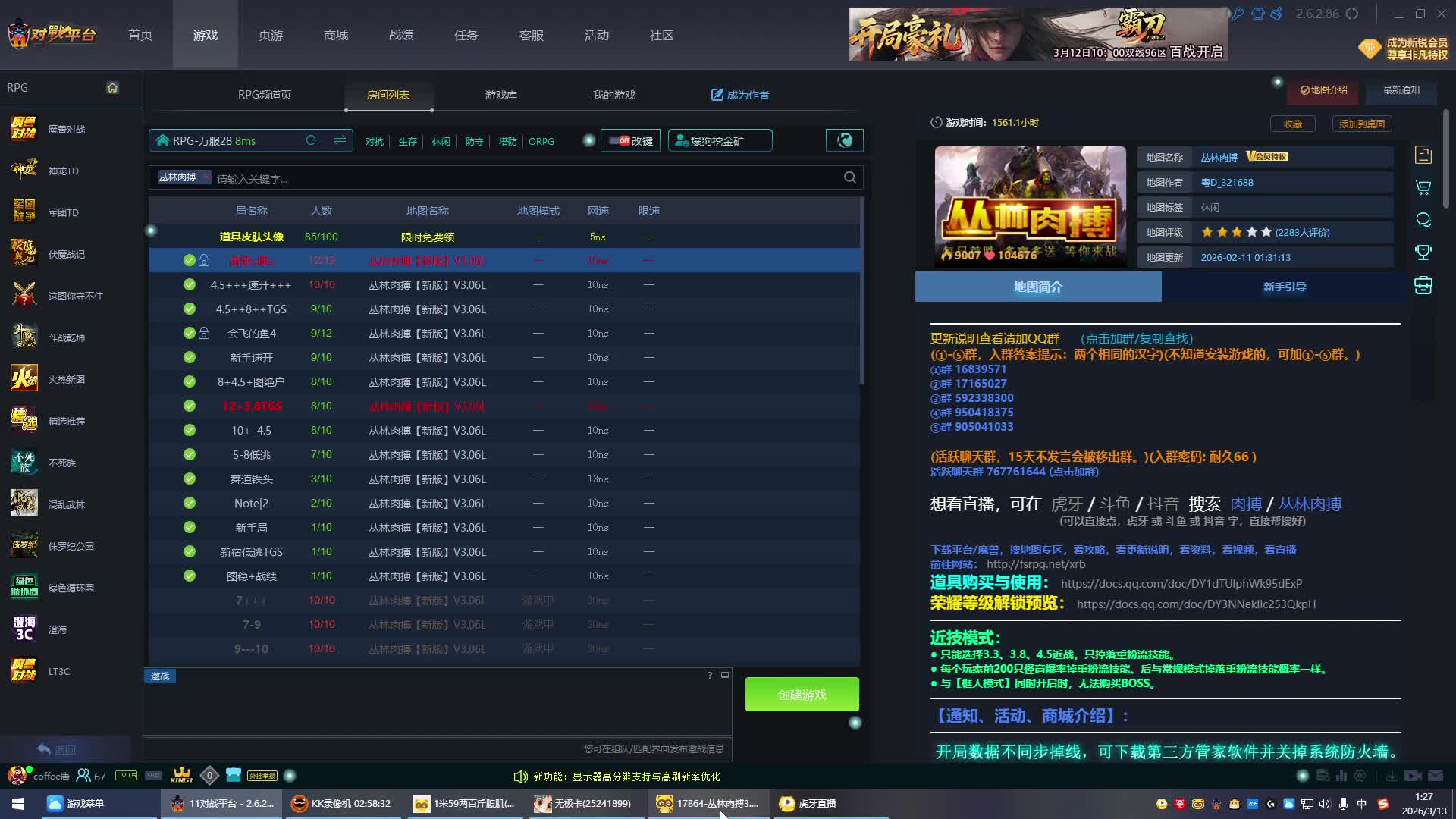Expand the 爆狗挖金矿 account selector
The height and width of the screenshot is (819, 1456).
click(719, 140)
